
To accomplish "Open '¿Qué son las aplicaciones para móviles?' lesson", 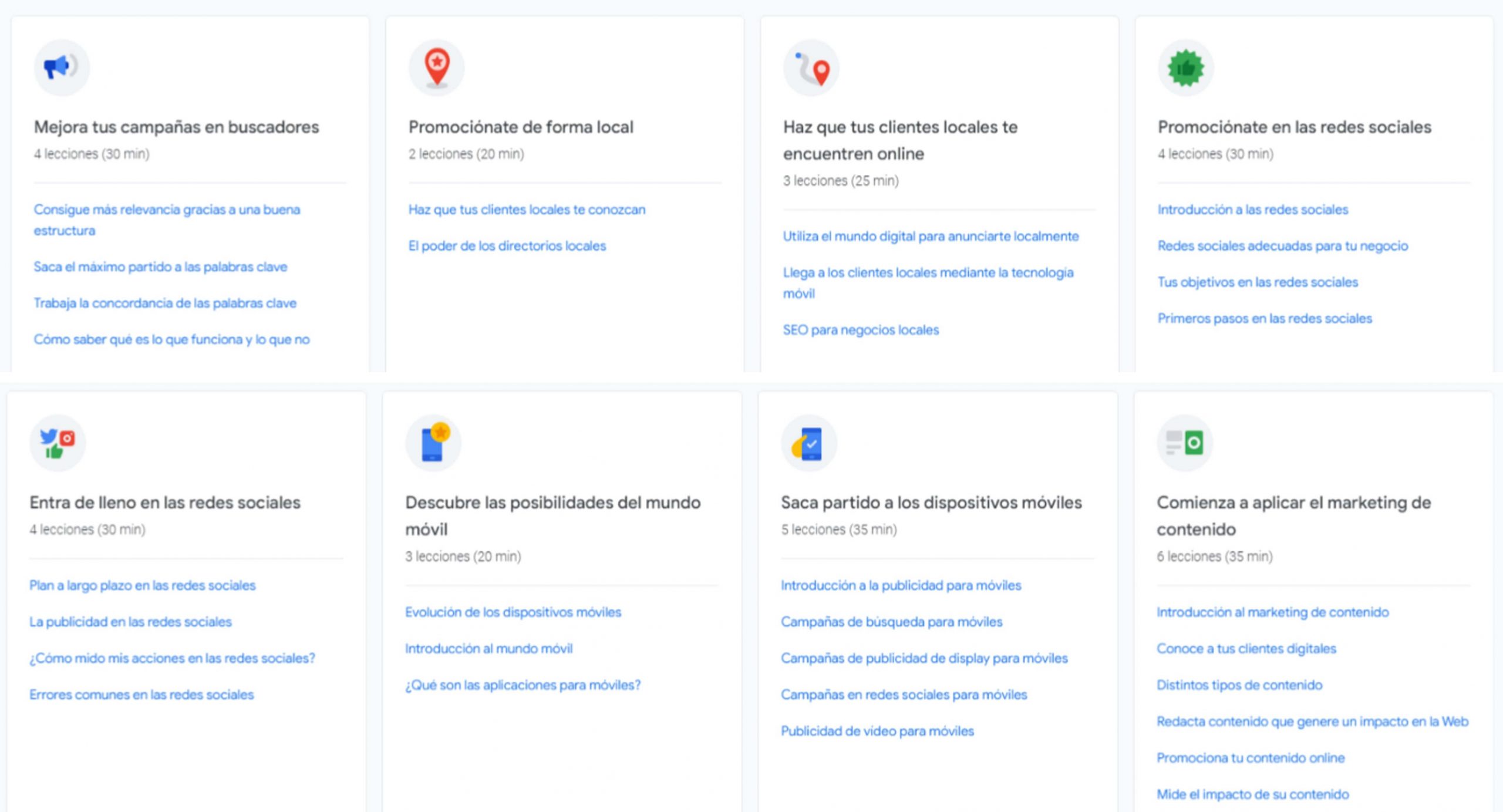I will click(x=523, y=685).
